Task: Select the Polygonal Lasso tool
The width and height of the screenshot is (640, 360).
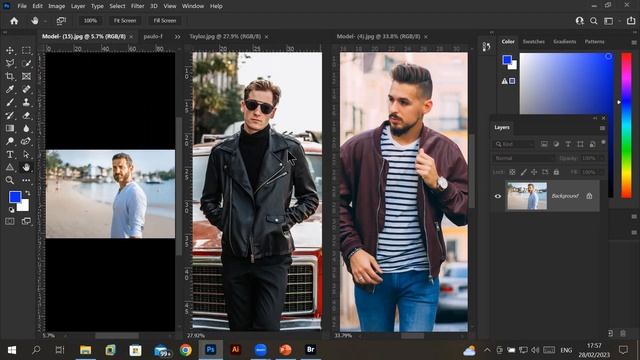Action: pos(10,63)
